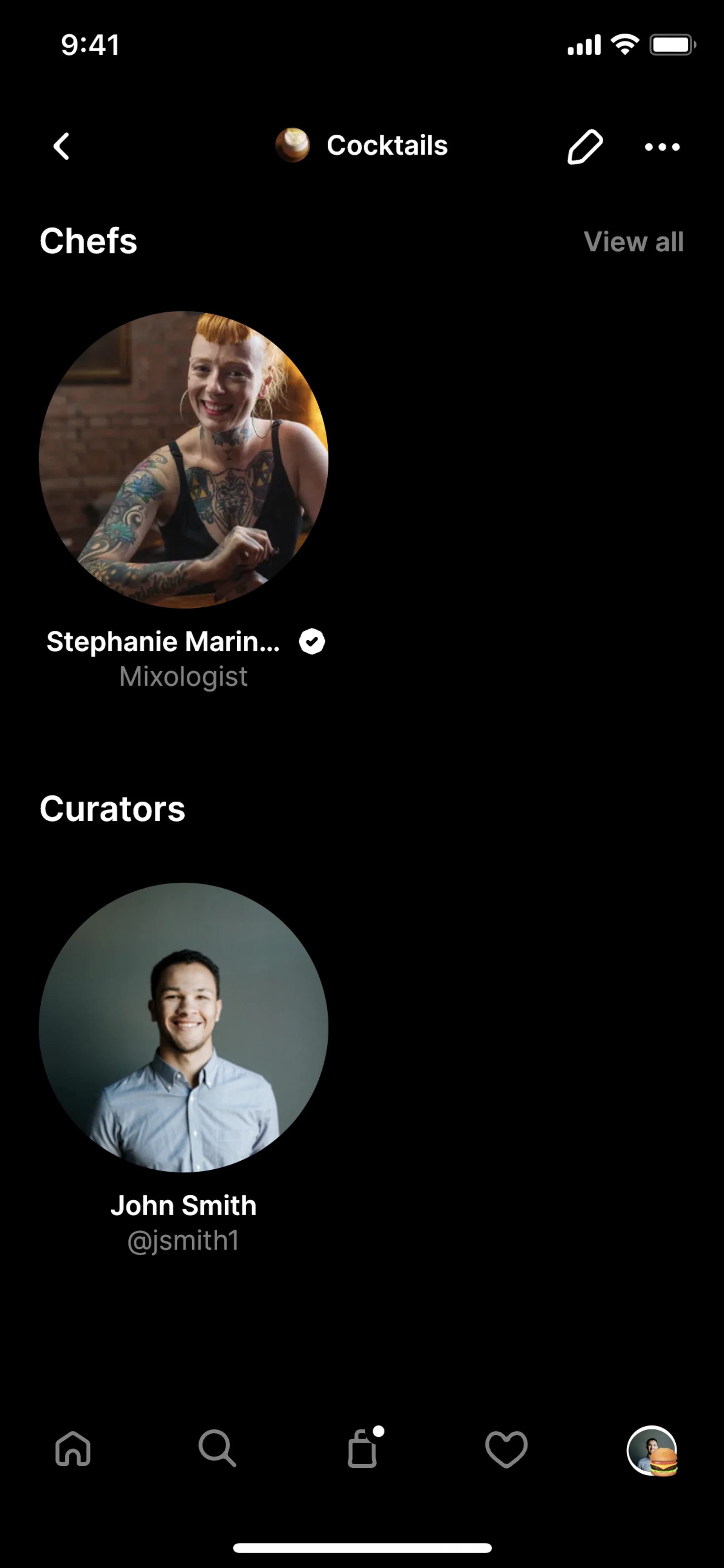Image resolution: width=724 pixels, height=1568 pixels.
Task: Open the heart favorites tab
Action: coord(506,1449)
